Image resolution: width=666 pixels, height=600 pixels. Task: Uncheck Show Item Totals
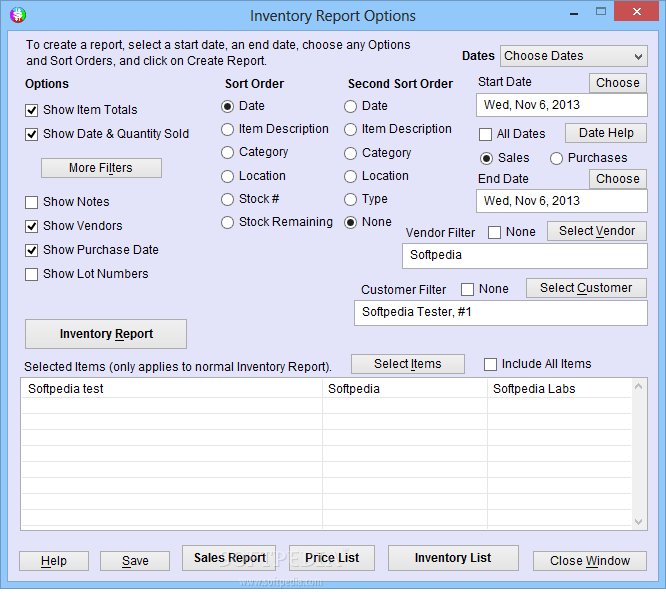(x=31, y=110)
